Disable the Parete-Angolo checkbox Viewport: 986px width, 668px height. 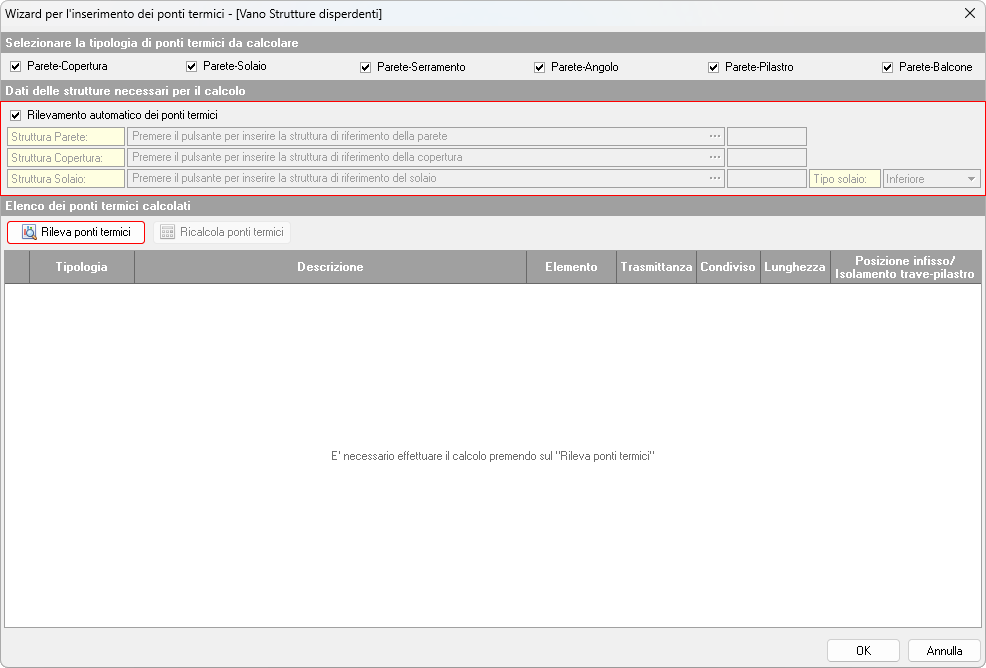(x=540, y=67)
